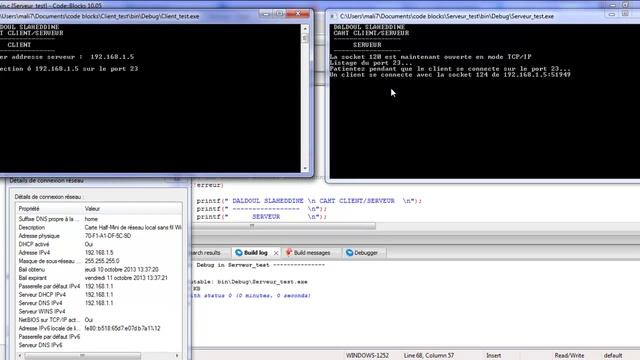Click the Build messages tab icon
The width and height of the screenshot is (640, 360).
pyautogui.click(x=289, y=253)
